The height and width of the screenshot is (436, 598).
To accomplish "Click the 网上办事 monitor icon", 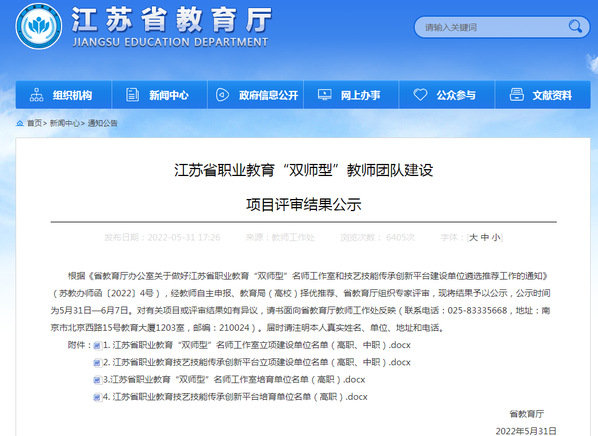I will pyautogui.click(x=325, y=95).
